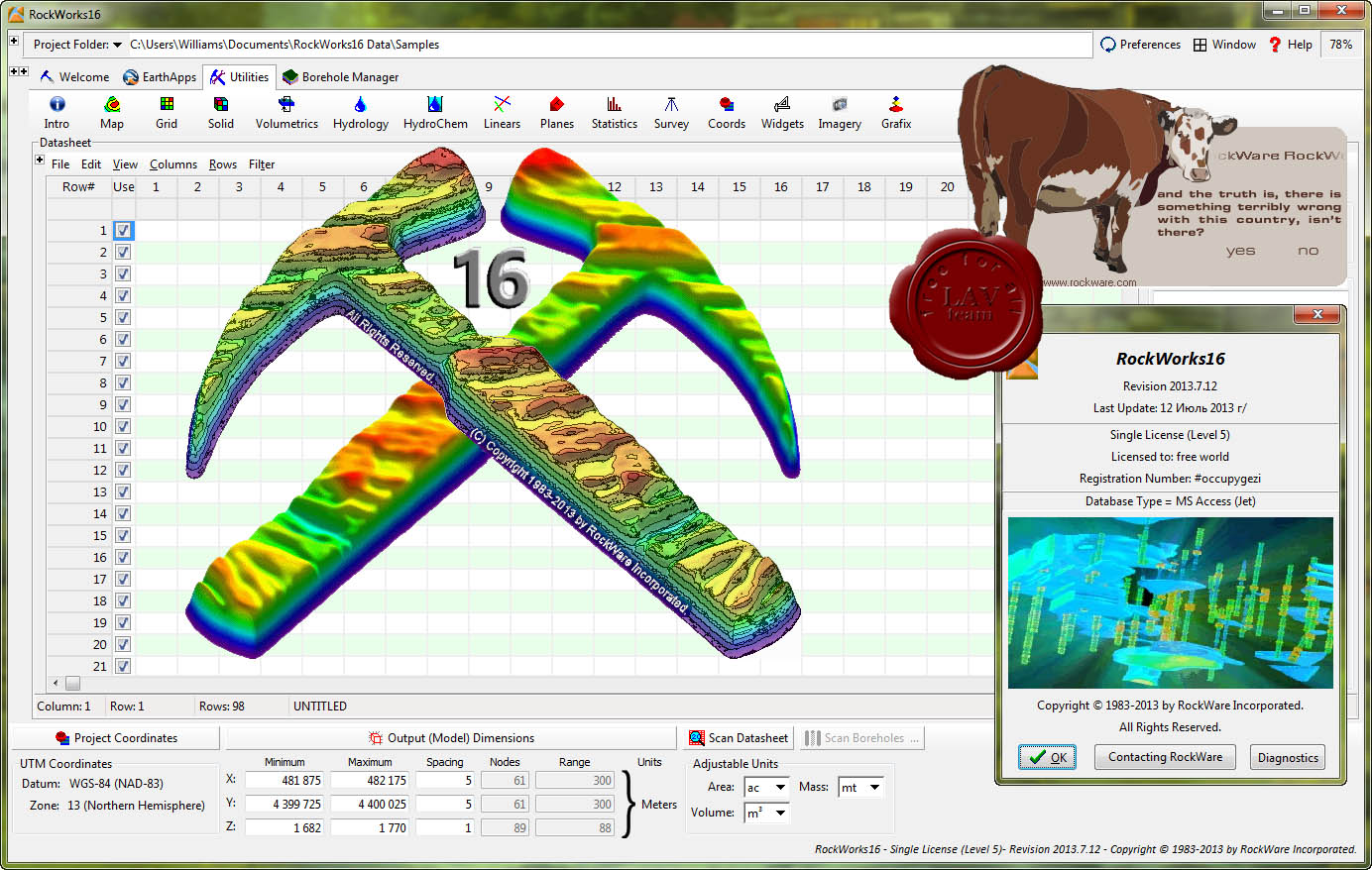Toggle the Use checkbox in row 1

tap(123, 230)
